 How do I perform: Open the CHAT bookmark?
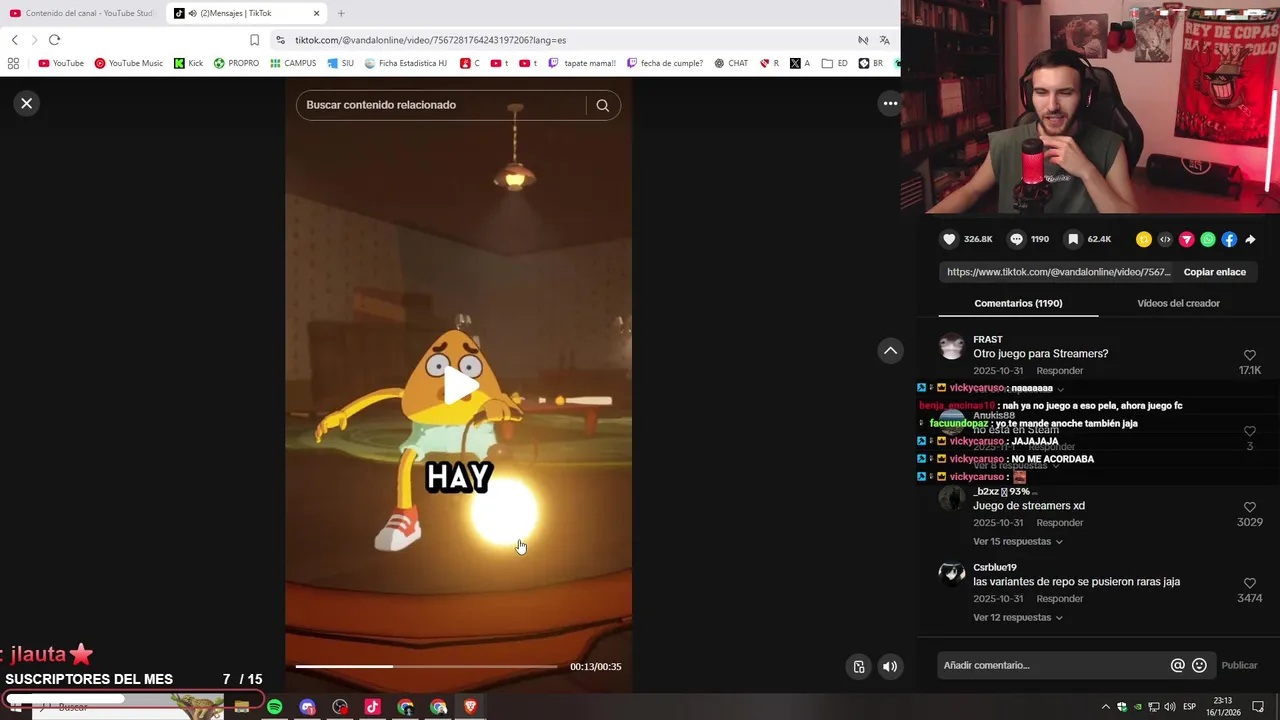pos(731,63)
